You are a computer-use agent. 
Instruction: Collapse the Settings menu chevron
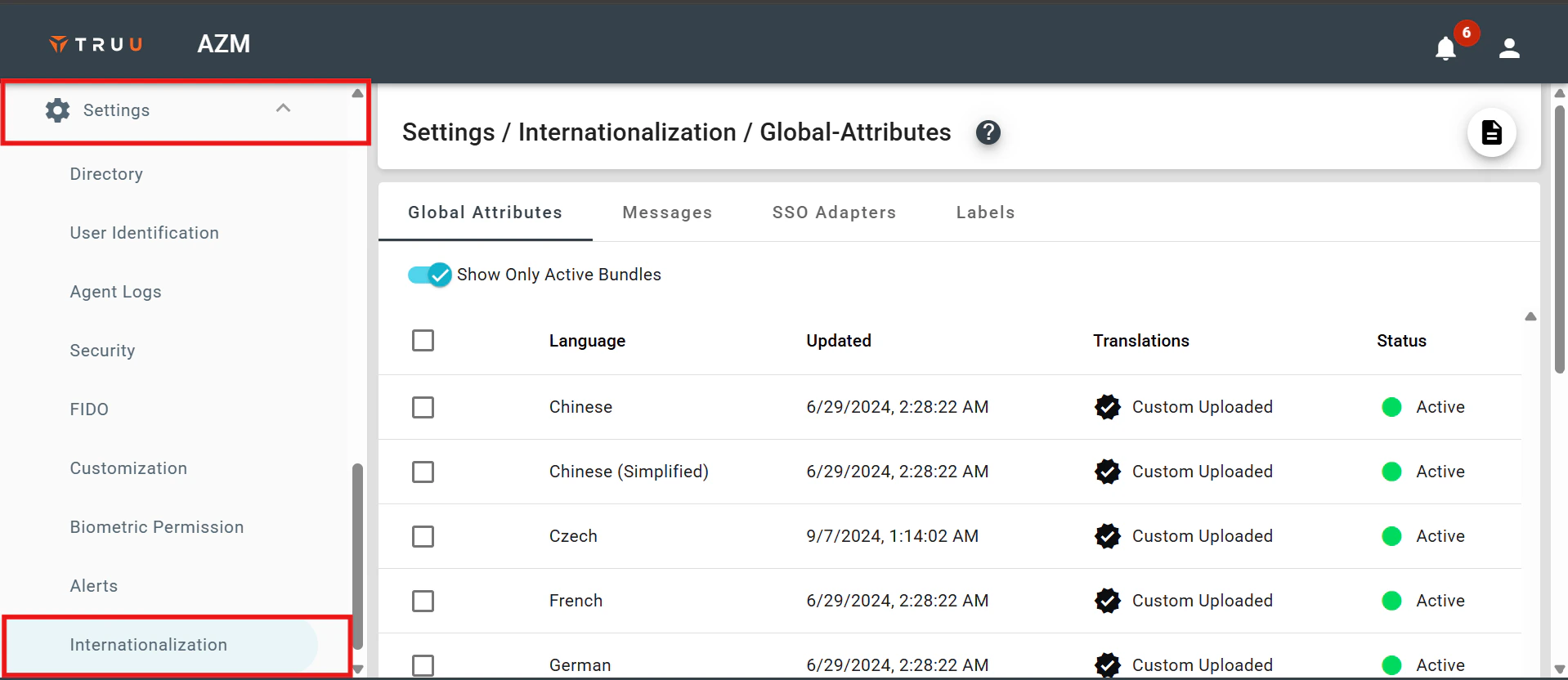click(x=283, y=109)
